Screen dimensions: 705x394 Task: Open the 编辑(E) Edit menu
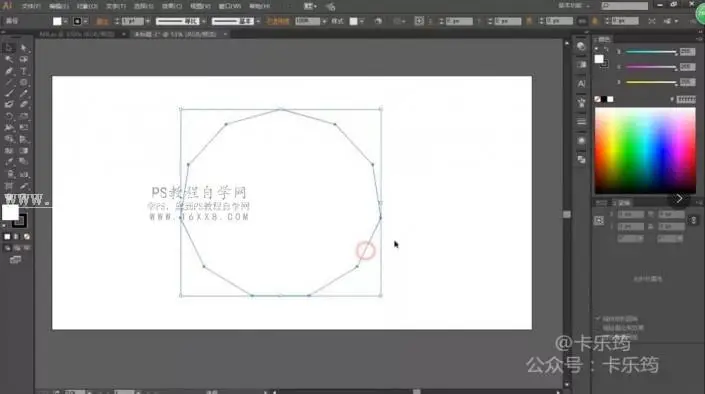coord(59,6)
